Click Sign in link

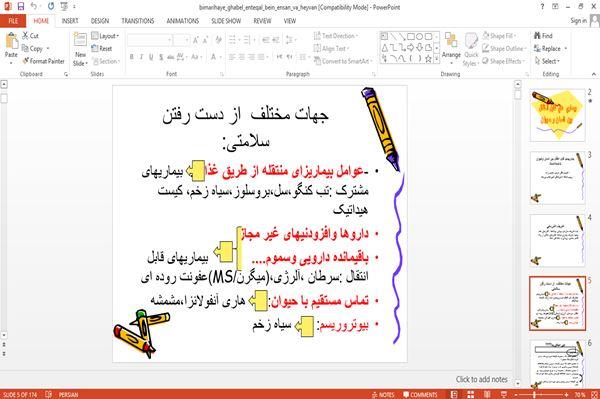[x=578, y=21]
